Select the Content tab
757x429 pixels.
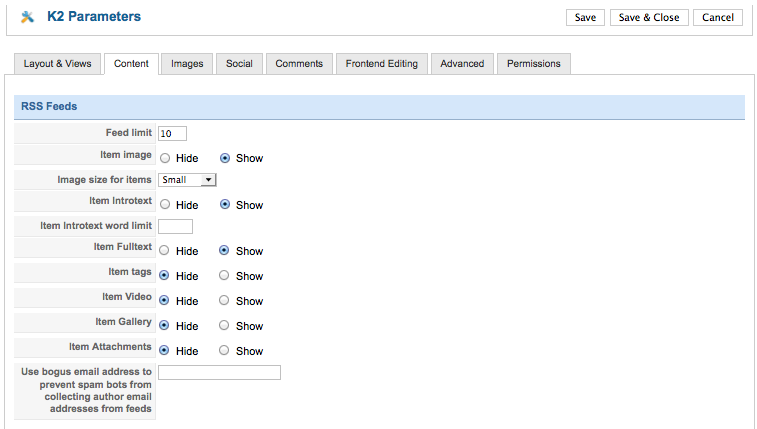coord(131,64)
